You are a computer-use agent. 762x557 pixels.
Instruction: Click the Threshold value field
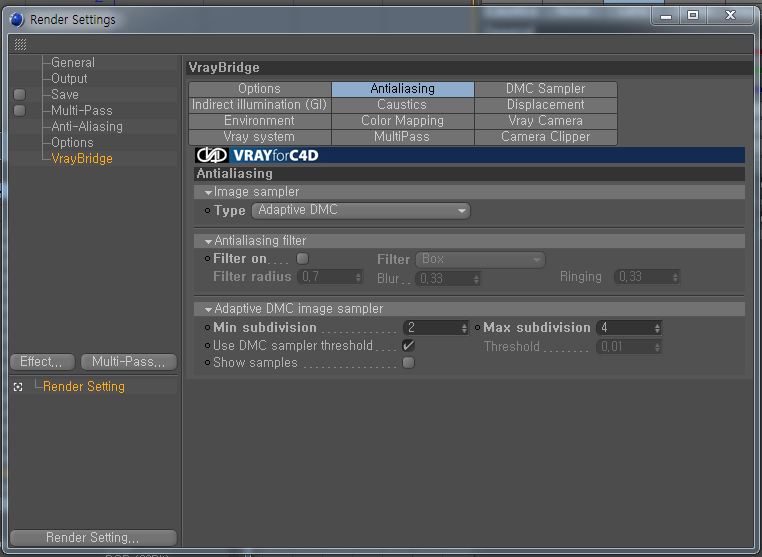pyautogui.click(x=625, y=347)
